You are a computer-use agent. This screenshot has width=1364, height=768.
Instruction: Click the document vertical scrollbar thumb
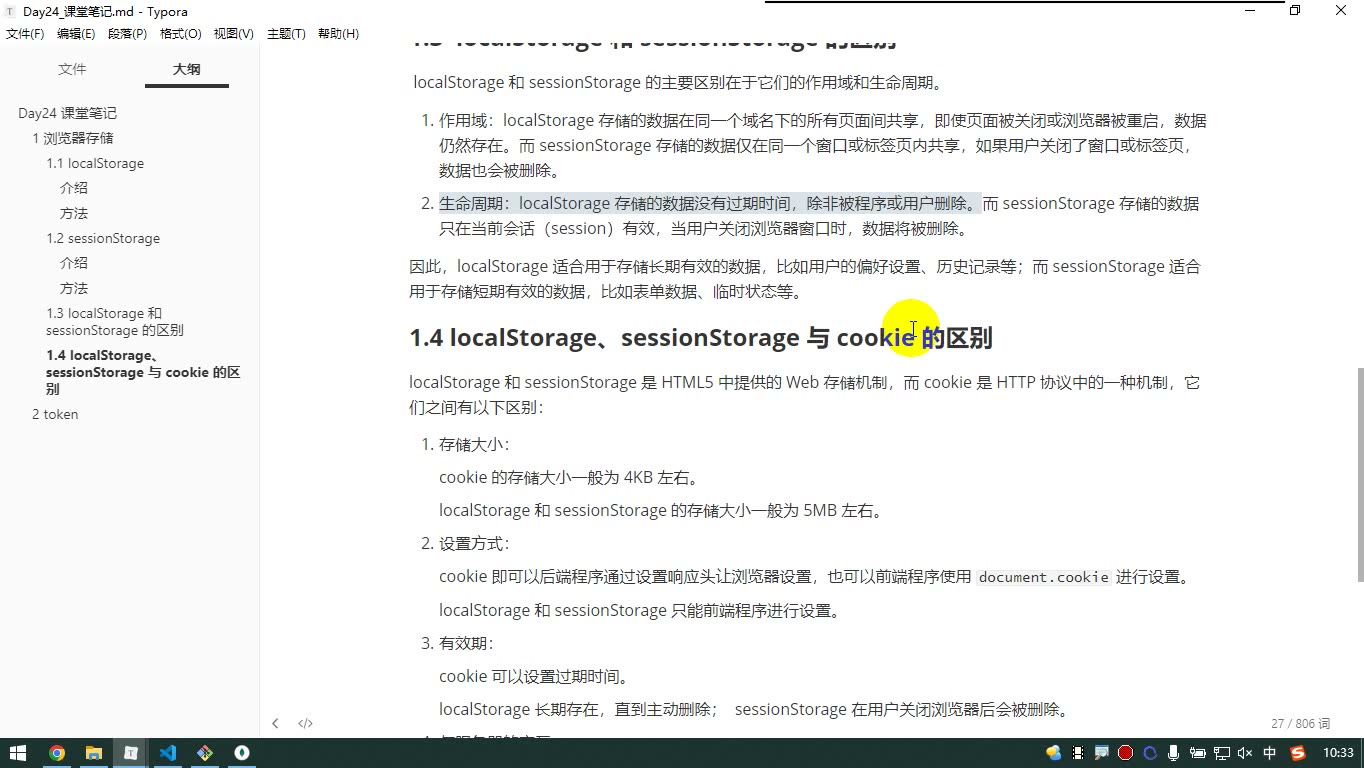point(1359,474)
